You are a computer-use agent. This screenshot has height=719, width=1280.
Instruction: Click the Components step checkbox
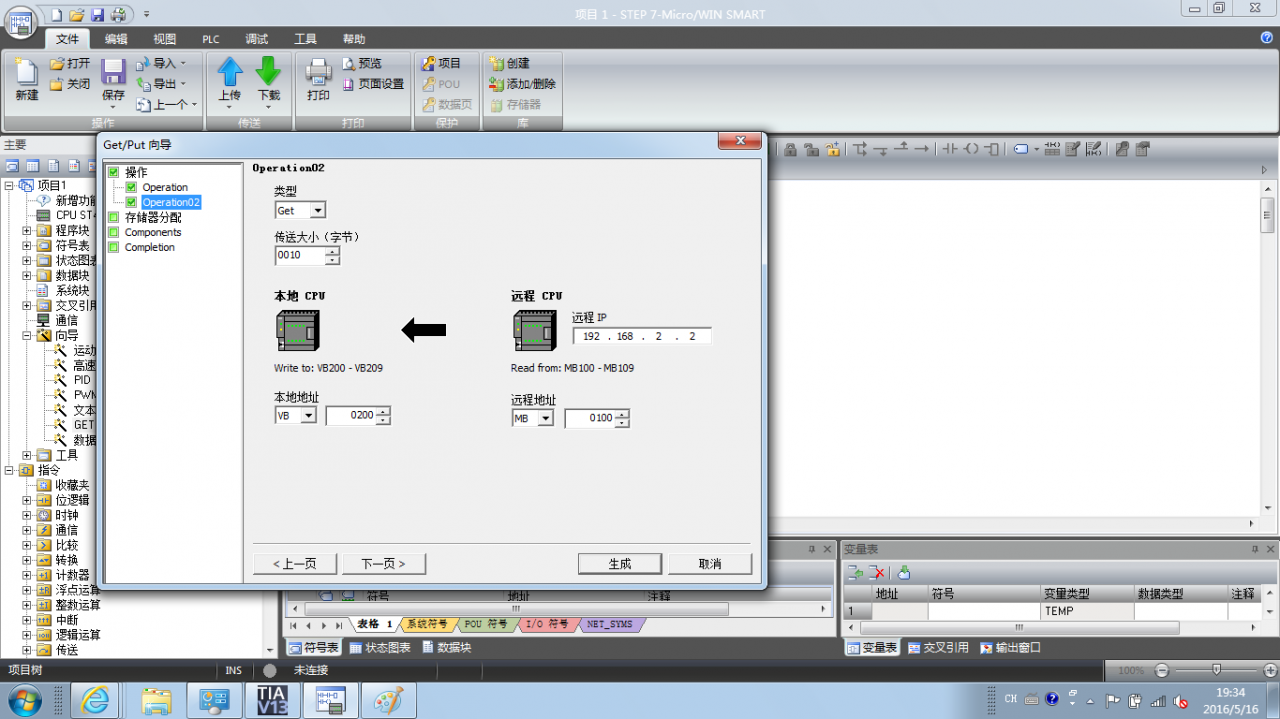pos(113,232)
